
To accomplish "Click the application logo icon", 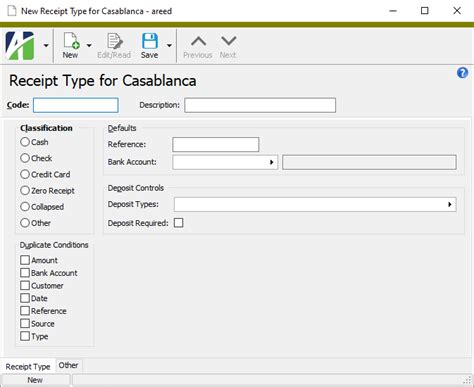I will pos(20,46).
